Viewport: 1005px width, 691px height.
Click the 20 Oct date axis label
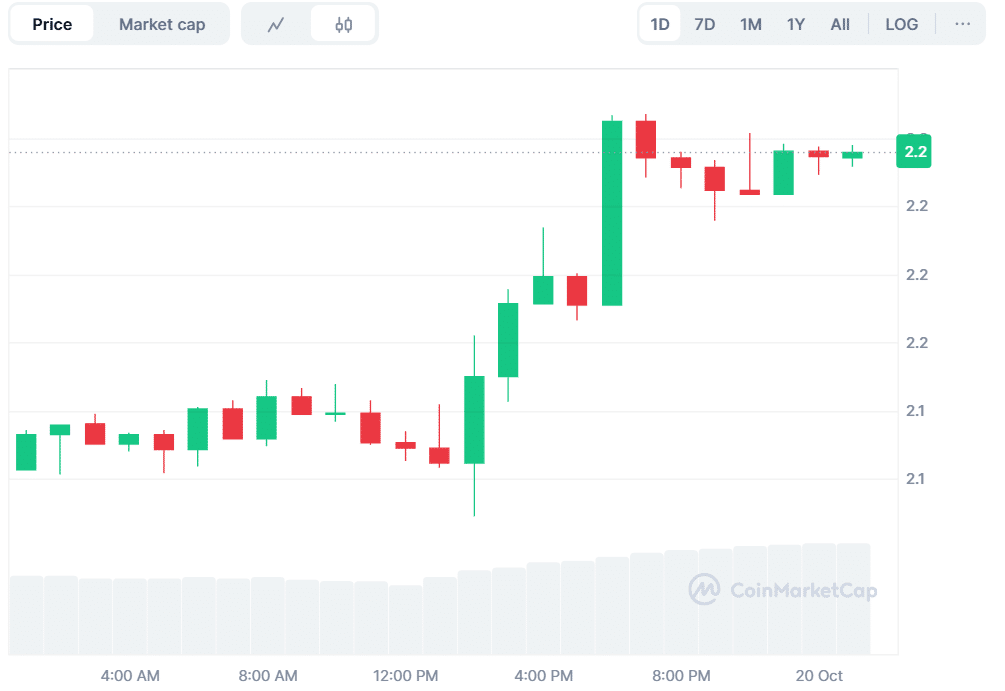pos(819,675)
